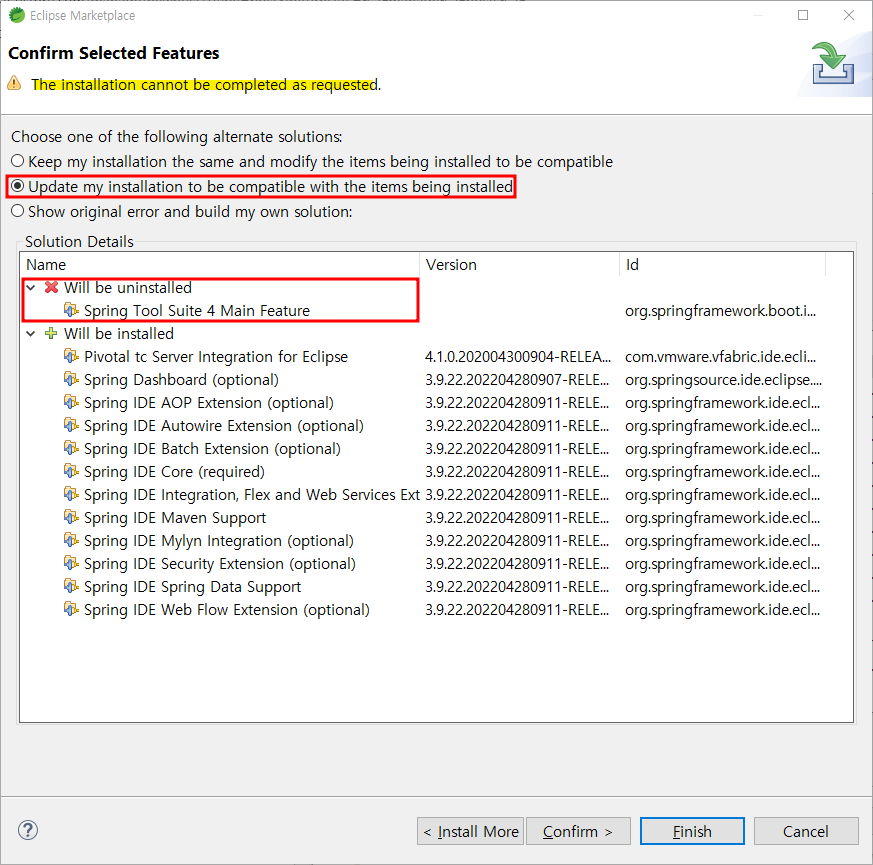The width and height of the screenshot is (873, 865).
Task: Click the green plus install icon
Action: [x=51, y=333]
